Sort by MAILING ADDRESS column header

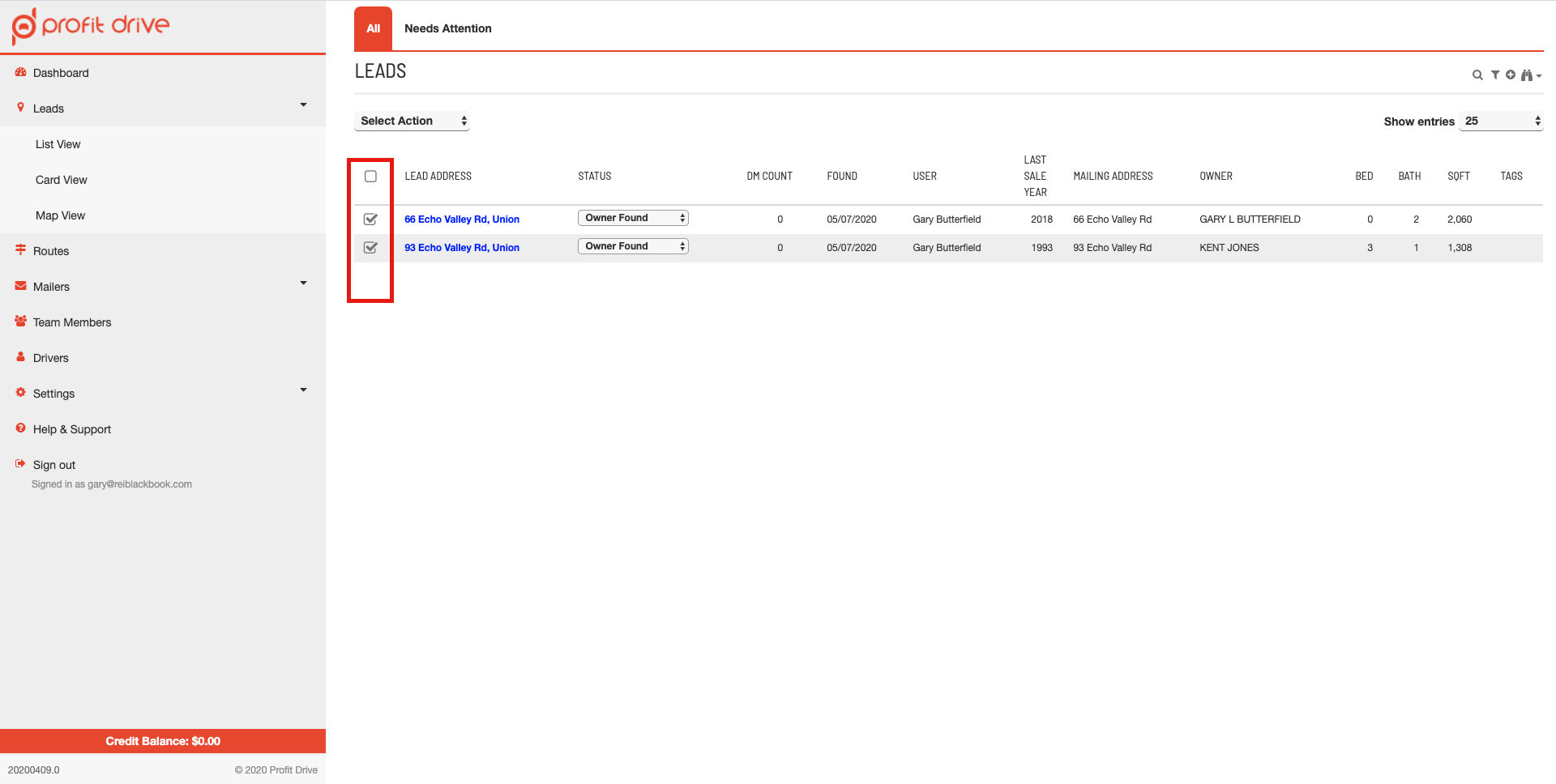coord(1113,176)
